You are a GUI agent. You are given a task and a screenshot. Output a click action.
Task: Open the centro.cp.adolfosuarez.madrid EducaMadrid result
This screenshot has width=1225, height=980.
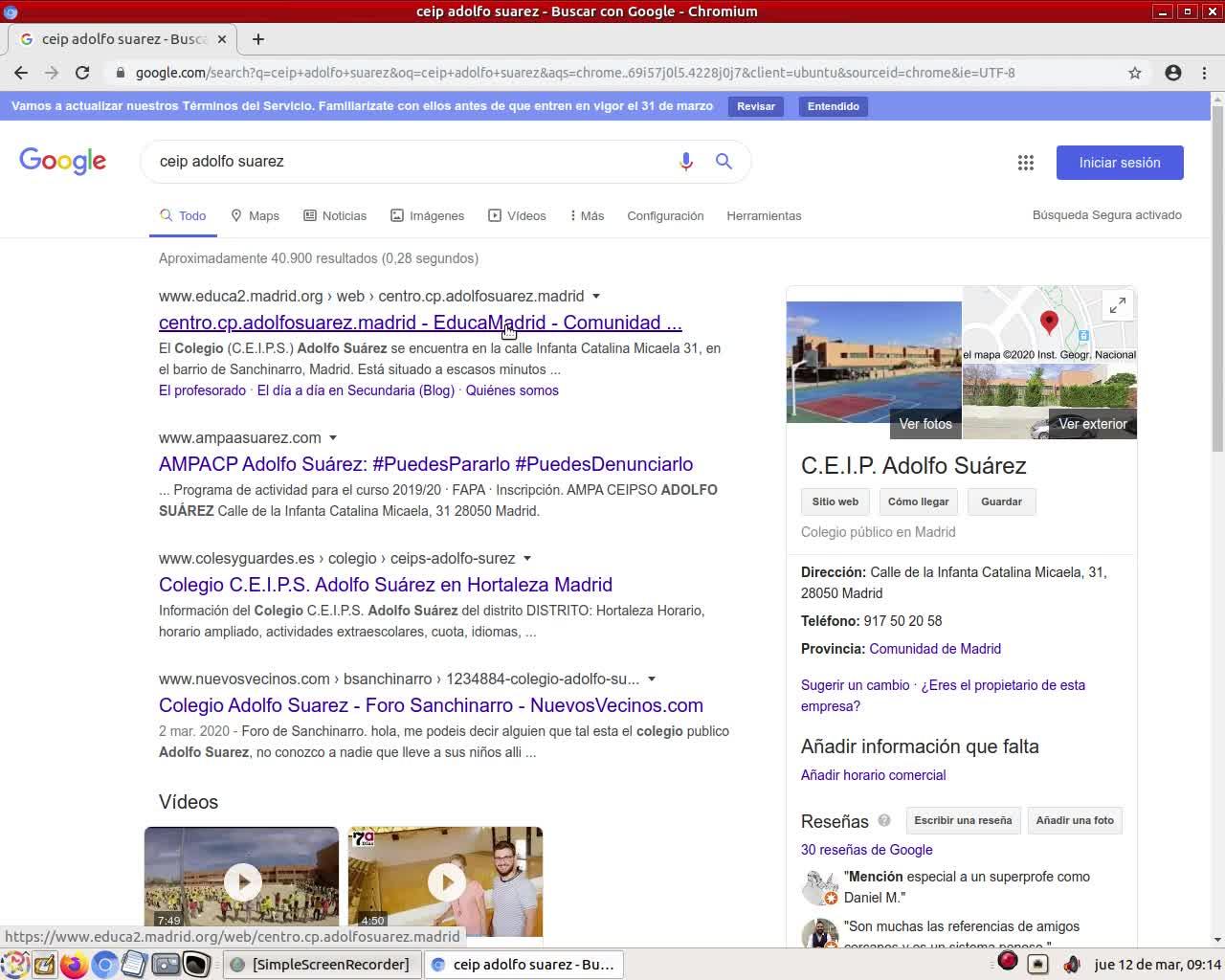[x=420, y=323]
